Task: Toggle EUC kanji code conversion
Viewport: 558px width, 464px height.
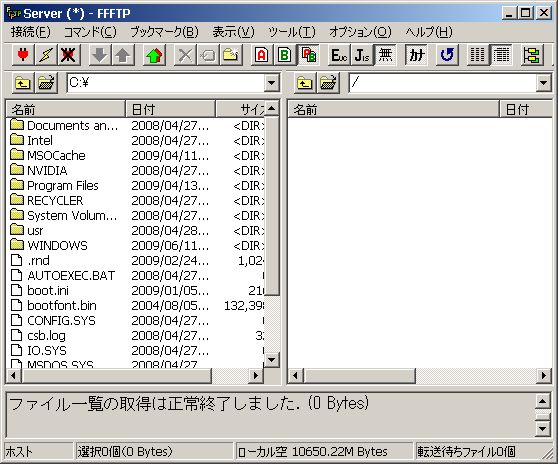Action: [x=339, y=55]
